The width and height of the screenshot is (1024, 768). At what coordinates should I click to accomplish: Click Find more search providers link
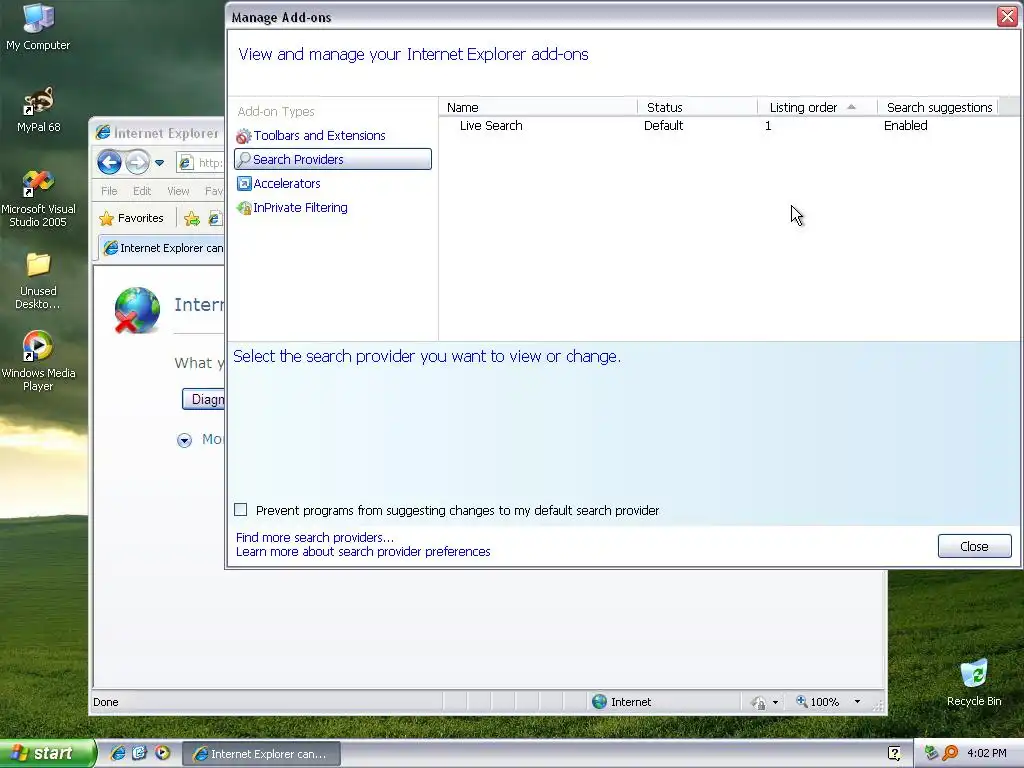[315, 537]
